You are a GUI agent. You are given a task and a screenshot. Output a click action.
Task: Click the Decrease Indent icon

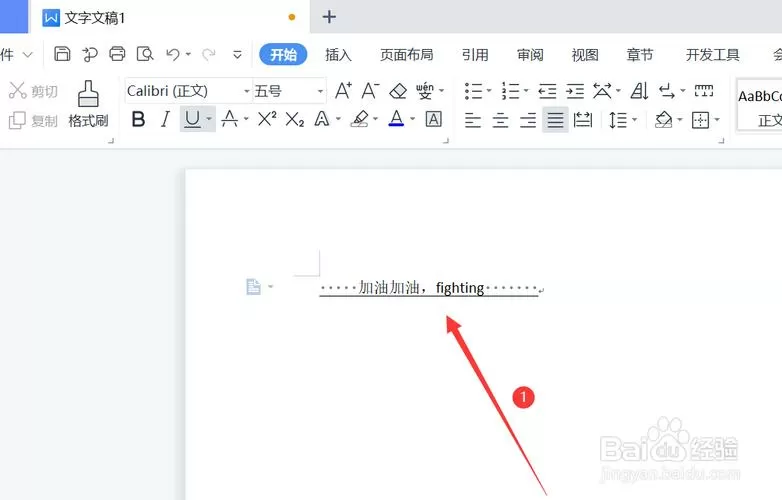(x=547, y=91)
